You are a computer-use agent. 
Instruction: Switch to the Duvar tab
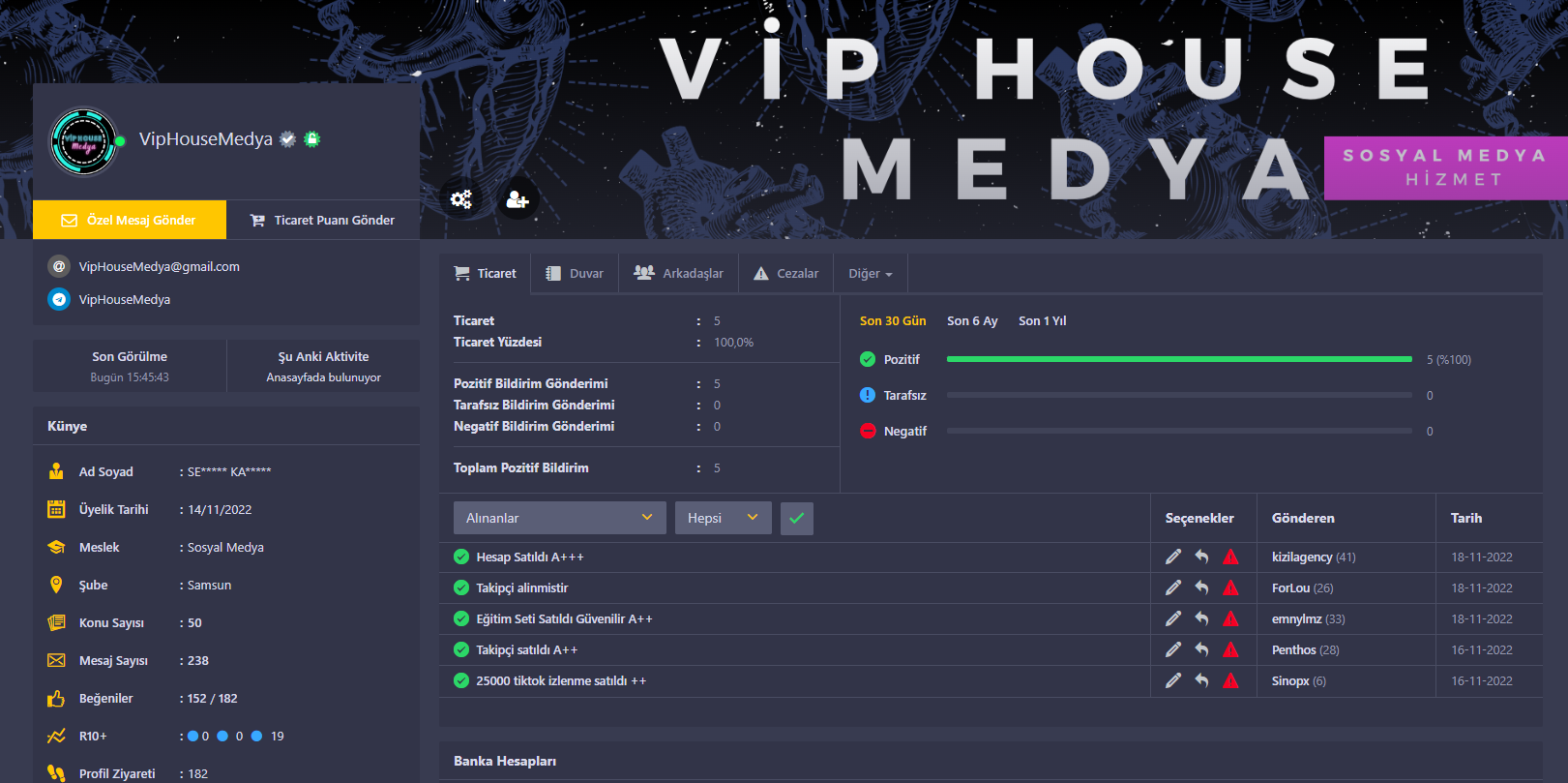[x=575, y=274]
